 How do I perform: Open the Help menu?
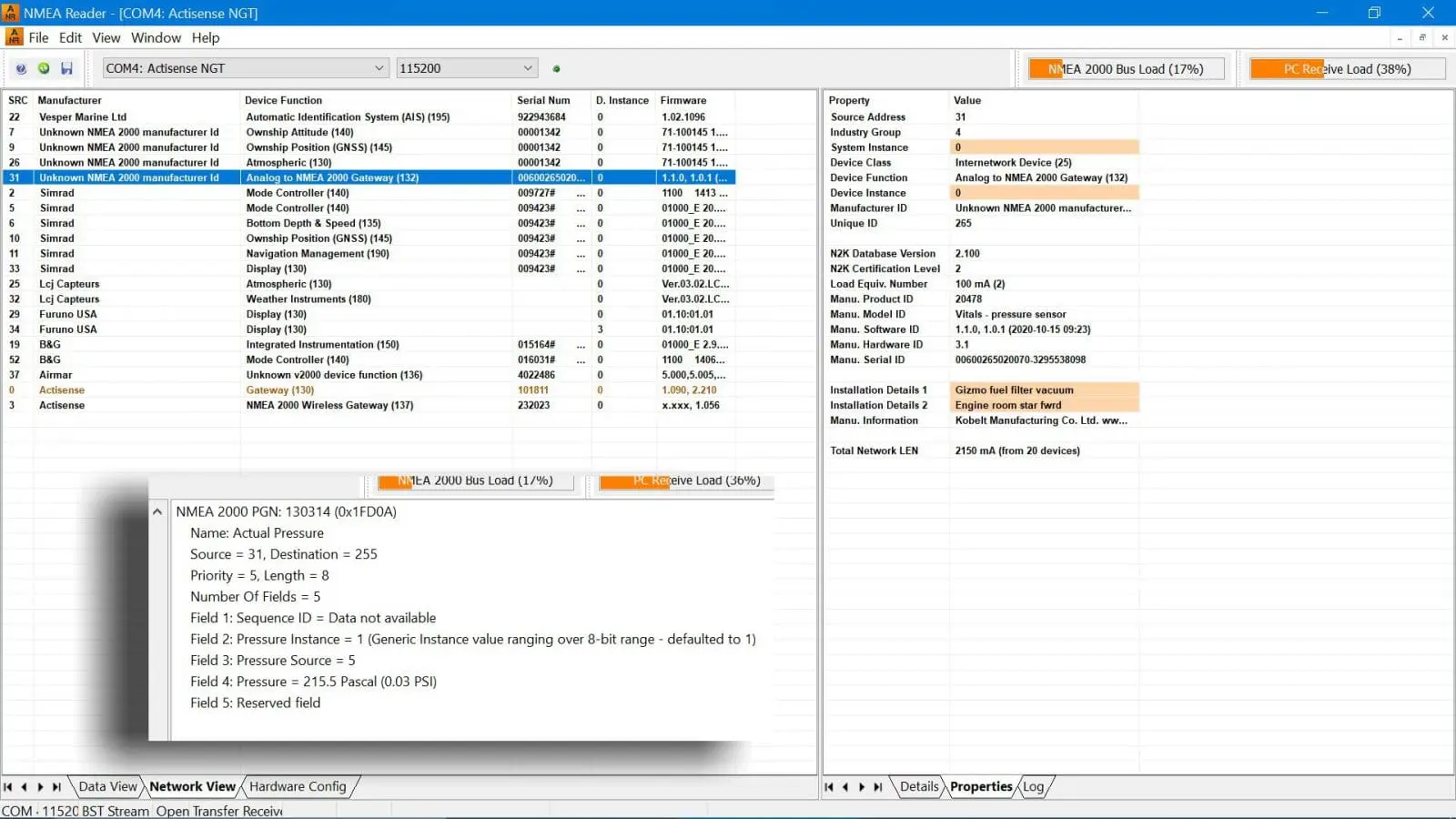pyautogui.click(x=206, y=38)
